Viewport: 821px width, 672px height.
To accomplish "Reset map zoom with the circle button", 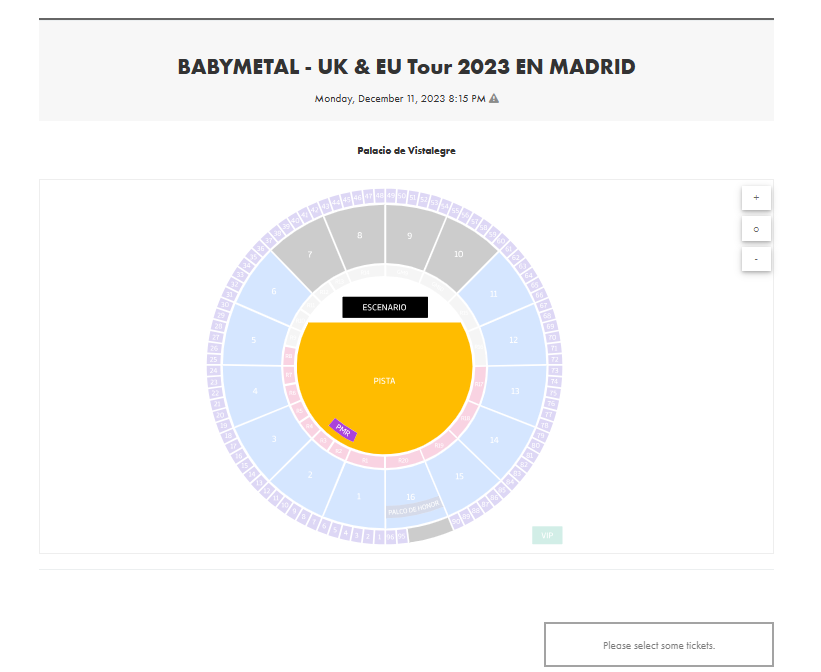I will [756, 229].
